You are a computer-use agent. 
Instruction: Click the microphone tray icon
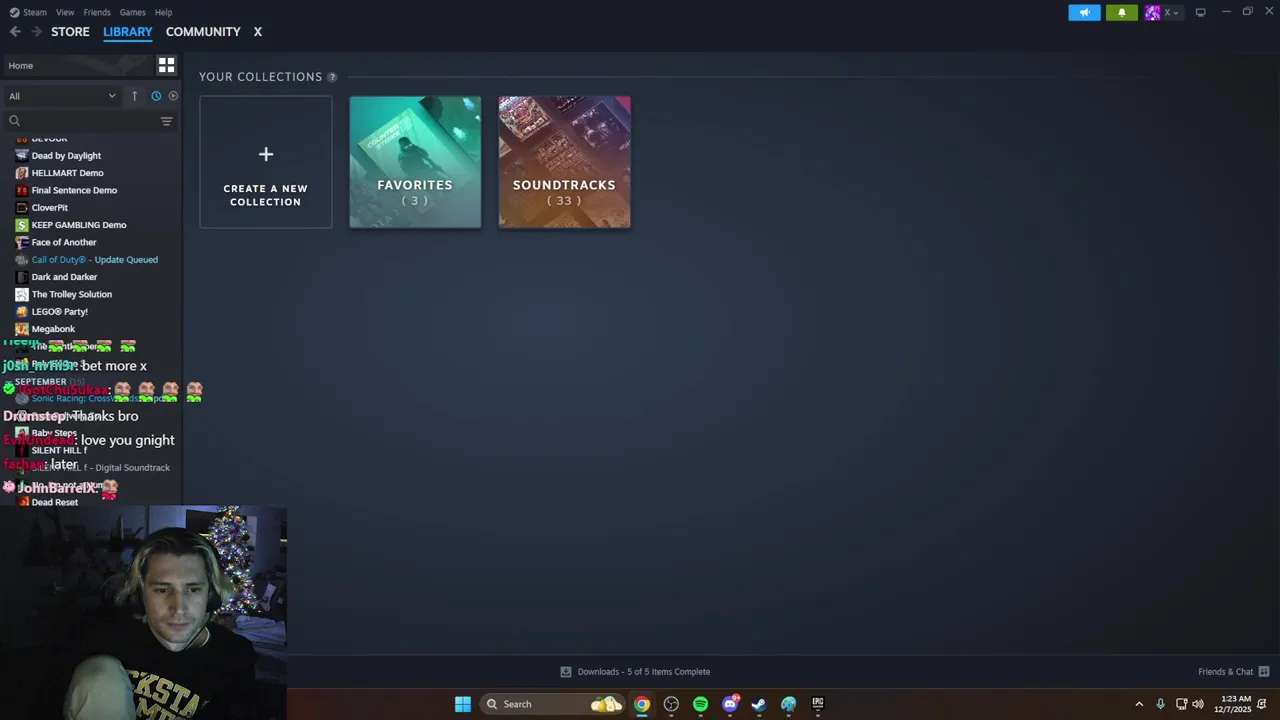tap(1160, 704)
